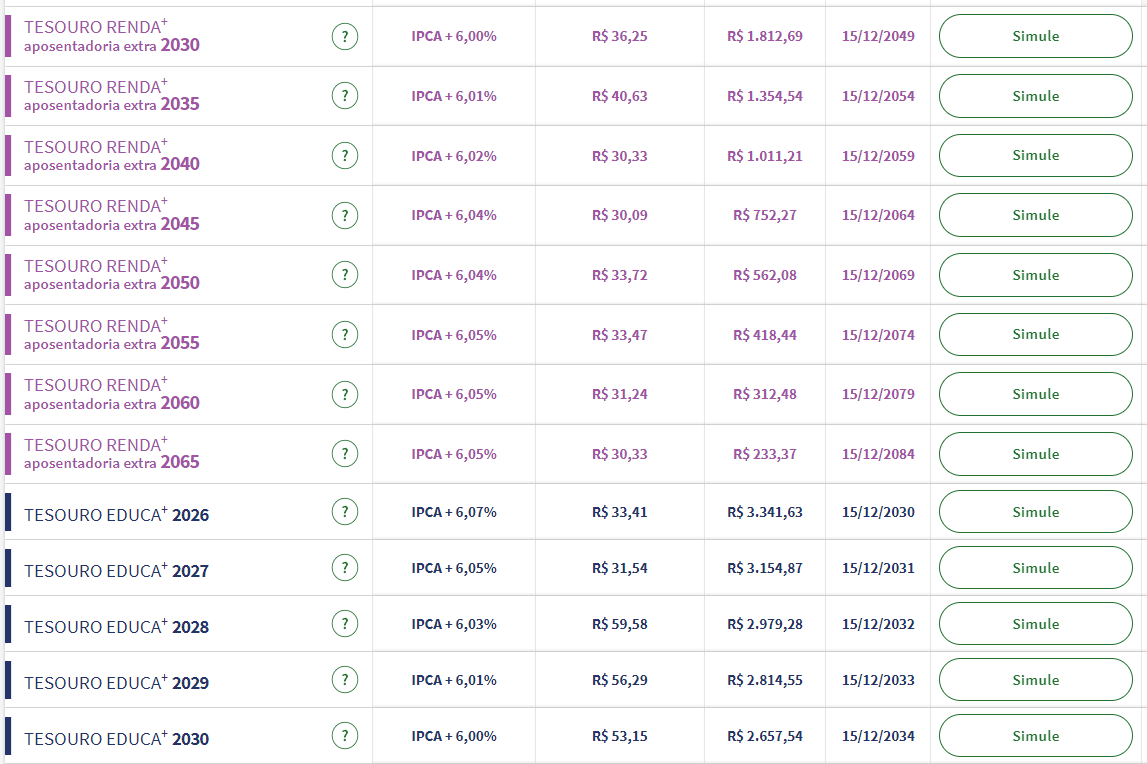The width and height of the screenshot is (1147, 764).
Task: Click help icon for Tesouro Renda+ 2065
Action: click(x=344, y=454)
